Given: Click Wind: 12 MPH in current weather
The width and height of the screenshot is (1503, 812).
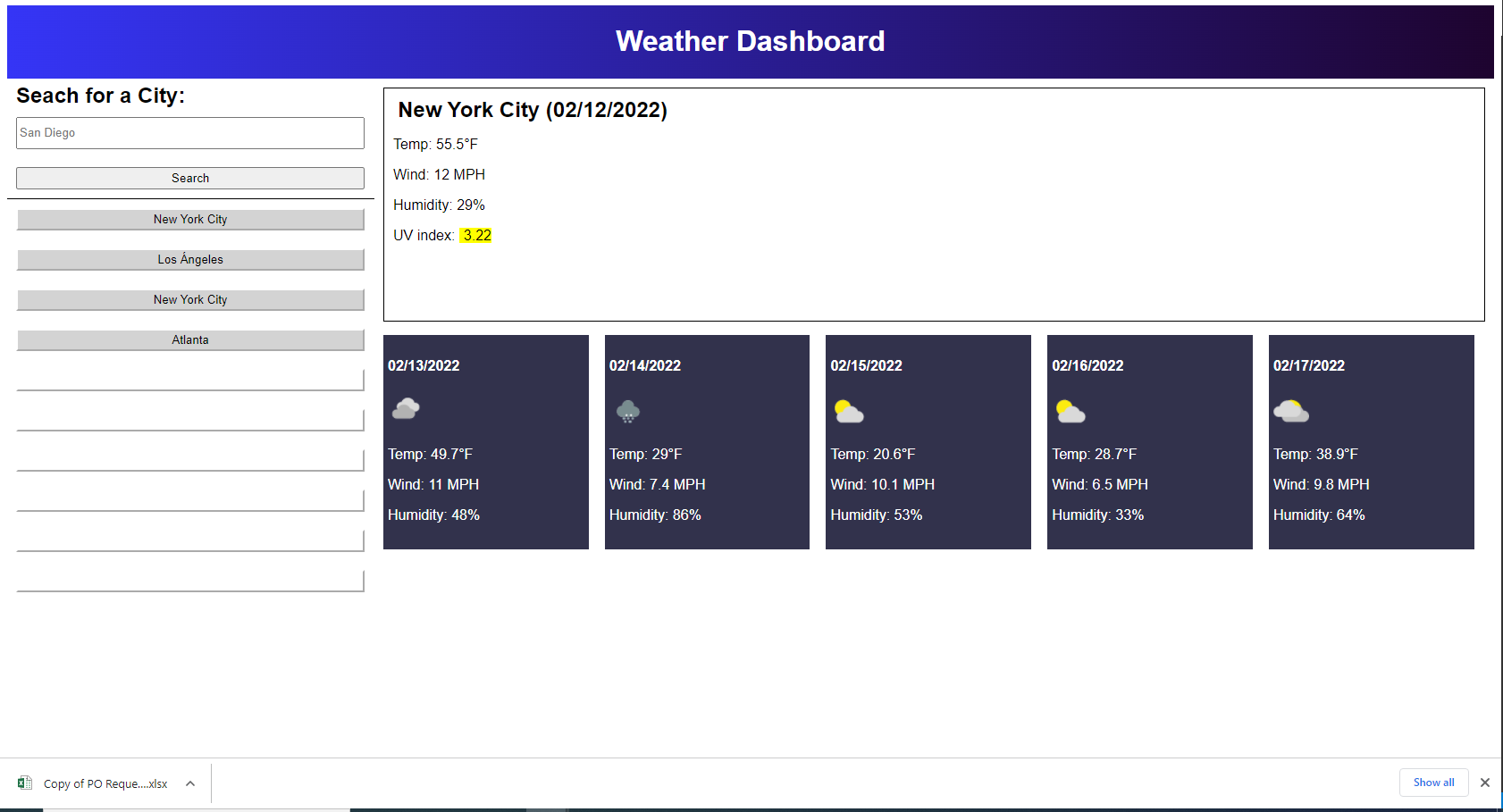Looking at the screenshot, I should 439,174.
